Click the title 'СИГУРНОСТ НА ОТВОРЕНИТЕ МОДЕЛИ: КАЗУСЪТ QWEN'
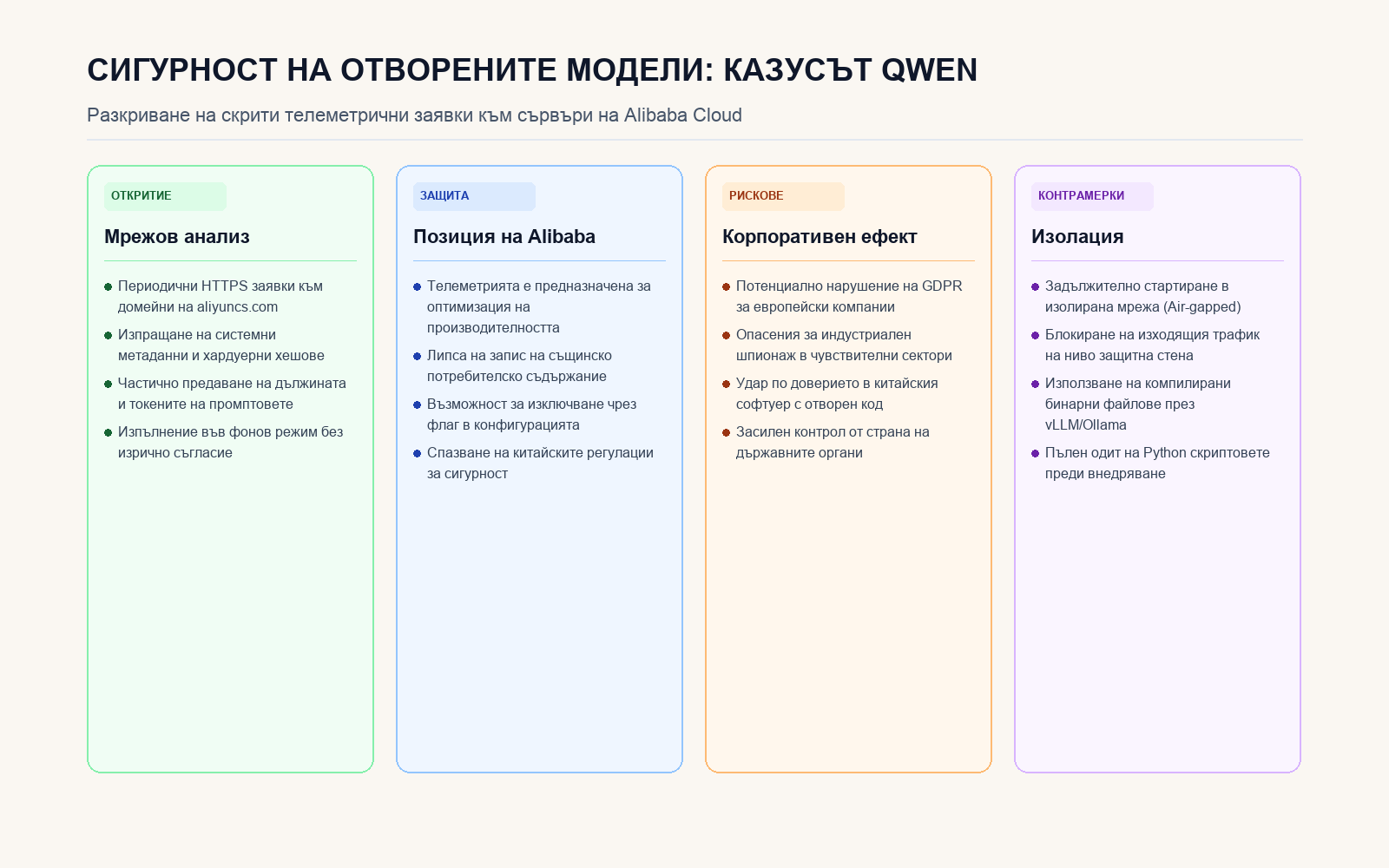The width and height of the screenshot is (1389, 868). tap(532, 70)
